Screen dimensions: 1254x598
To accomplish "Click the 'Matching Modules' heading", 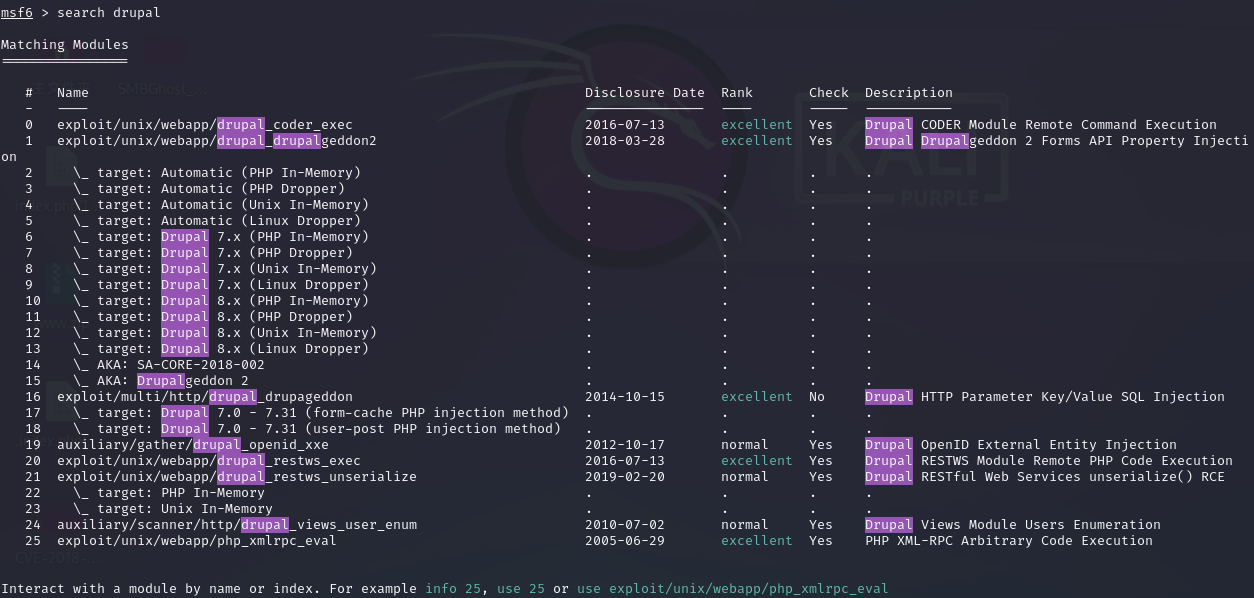I will pyautogui.click(x=65, y=45).
